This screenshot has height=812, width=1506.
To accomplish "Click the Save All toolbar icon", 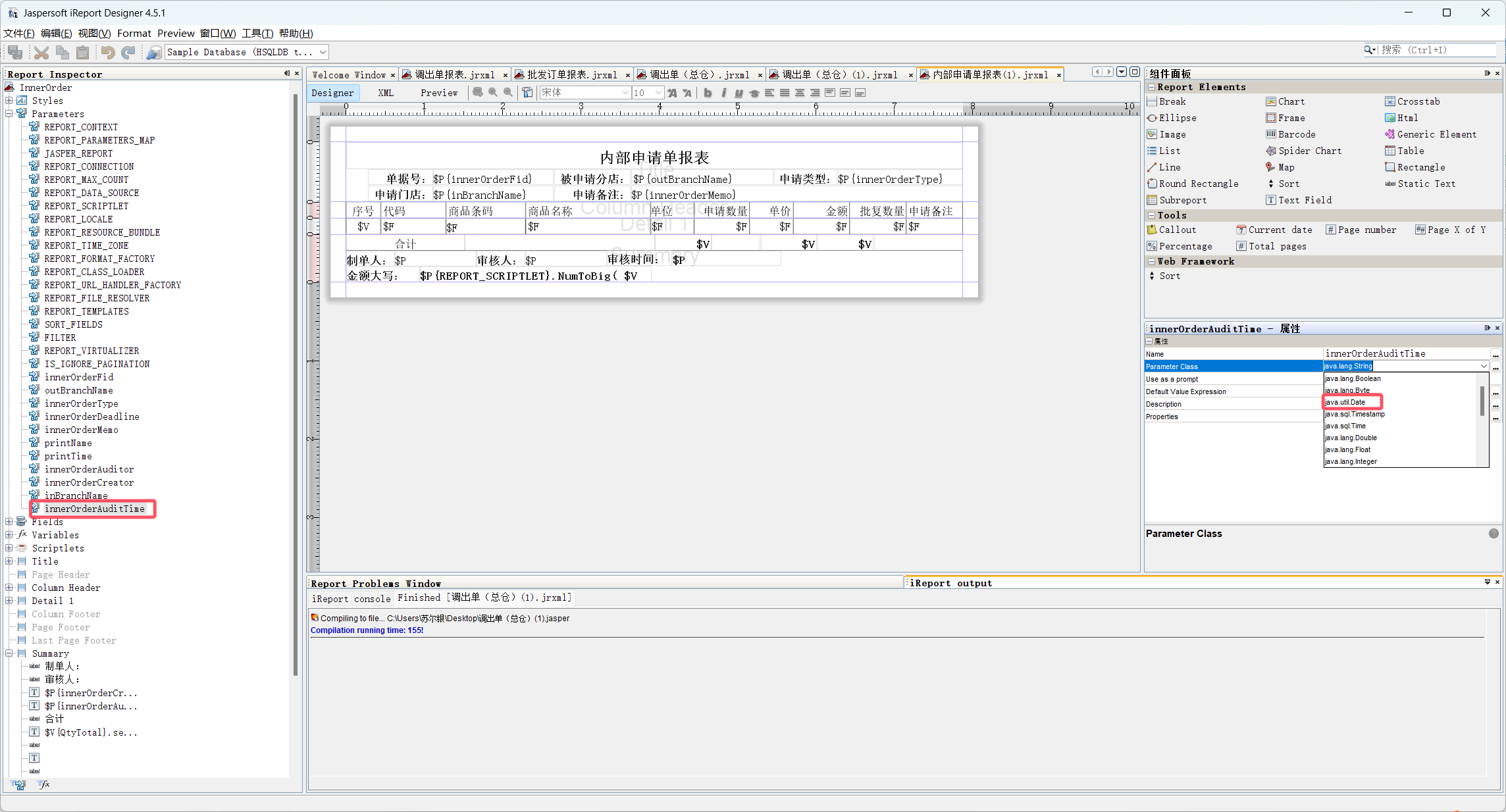I will [x=15, y=52].
